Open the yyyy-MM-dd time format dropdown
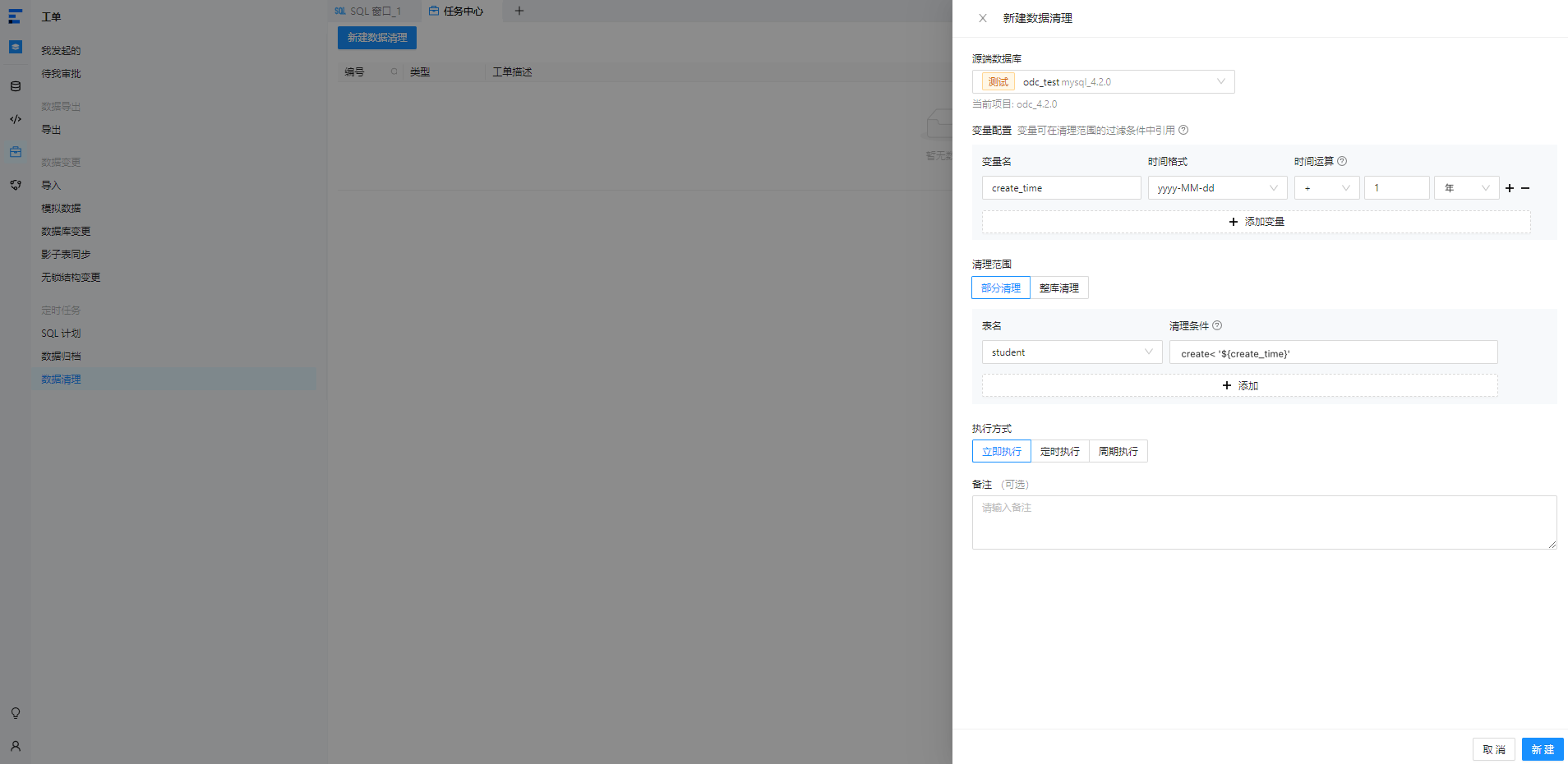1568x764 pixels. 1217,188
